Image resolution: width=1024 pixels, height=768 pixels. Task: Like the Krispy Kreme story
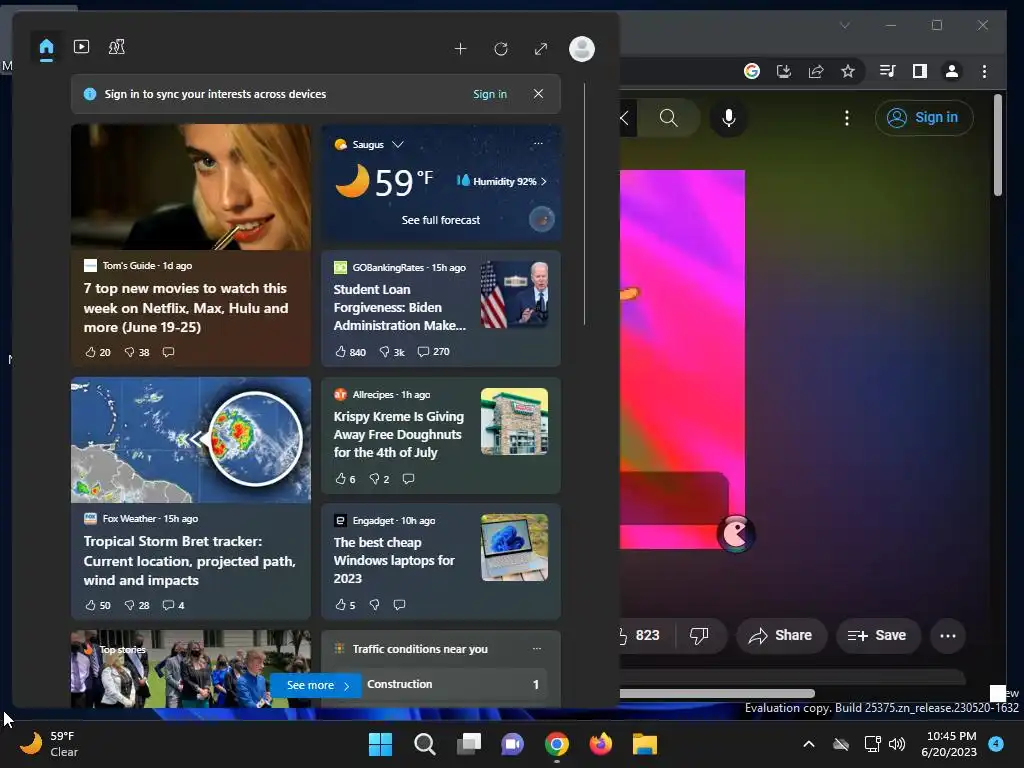345,479
